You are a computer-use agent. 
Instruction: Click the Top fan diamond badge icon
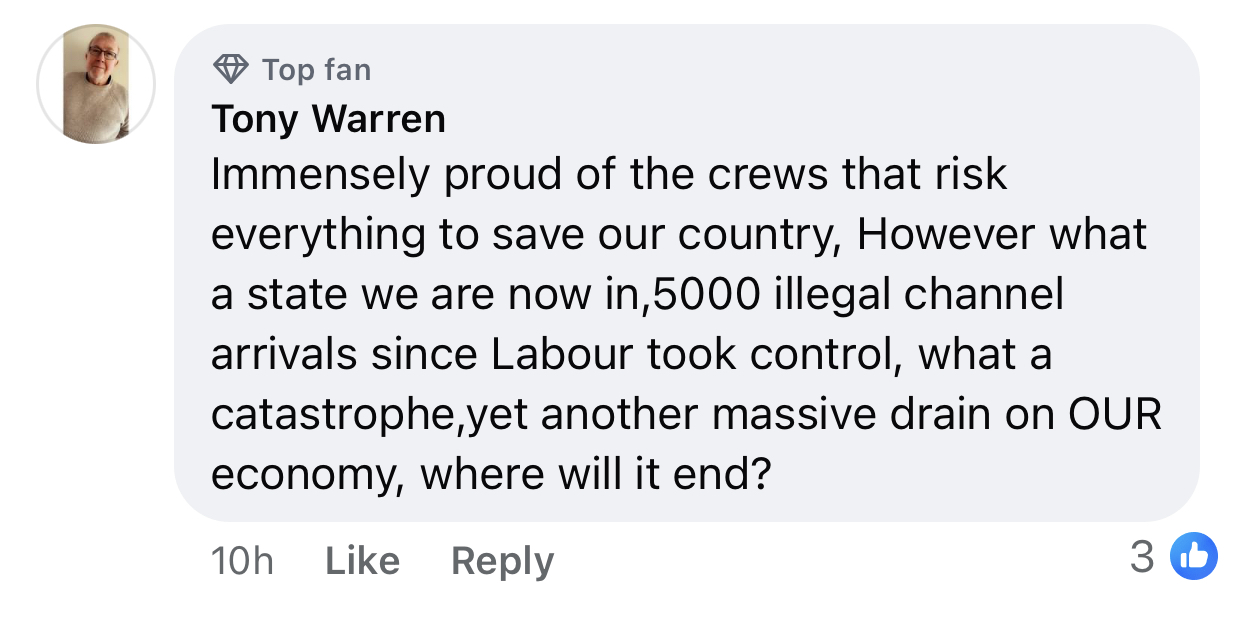click(x=231, y=69)
